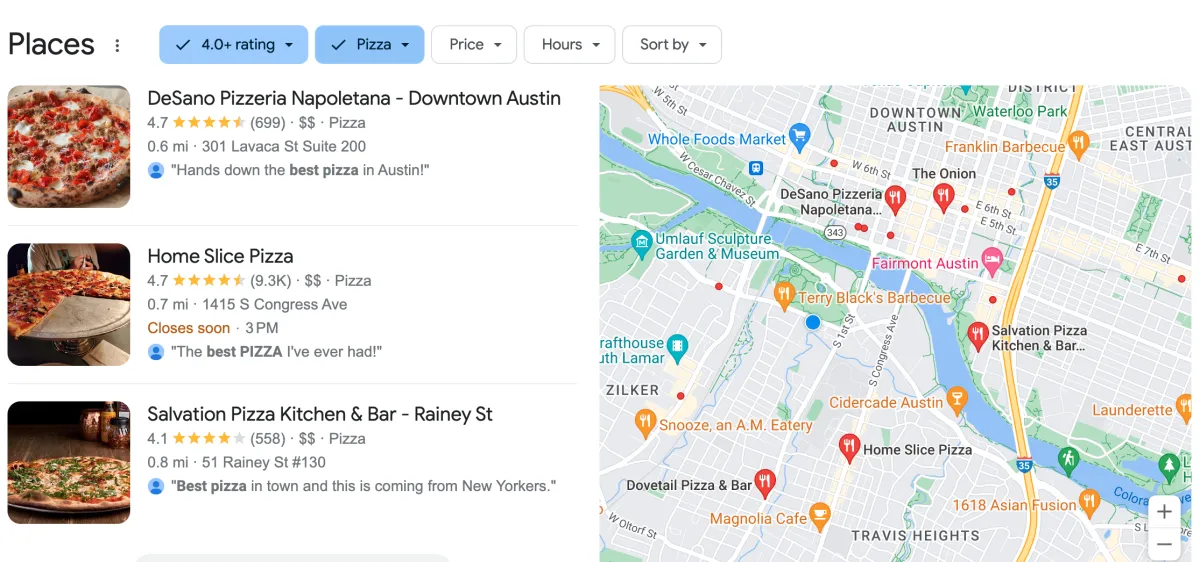Viewport: 1200px width, 562px height.
Task: Click the blue current location dot
Action: [x=813, y=322]
